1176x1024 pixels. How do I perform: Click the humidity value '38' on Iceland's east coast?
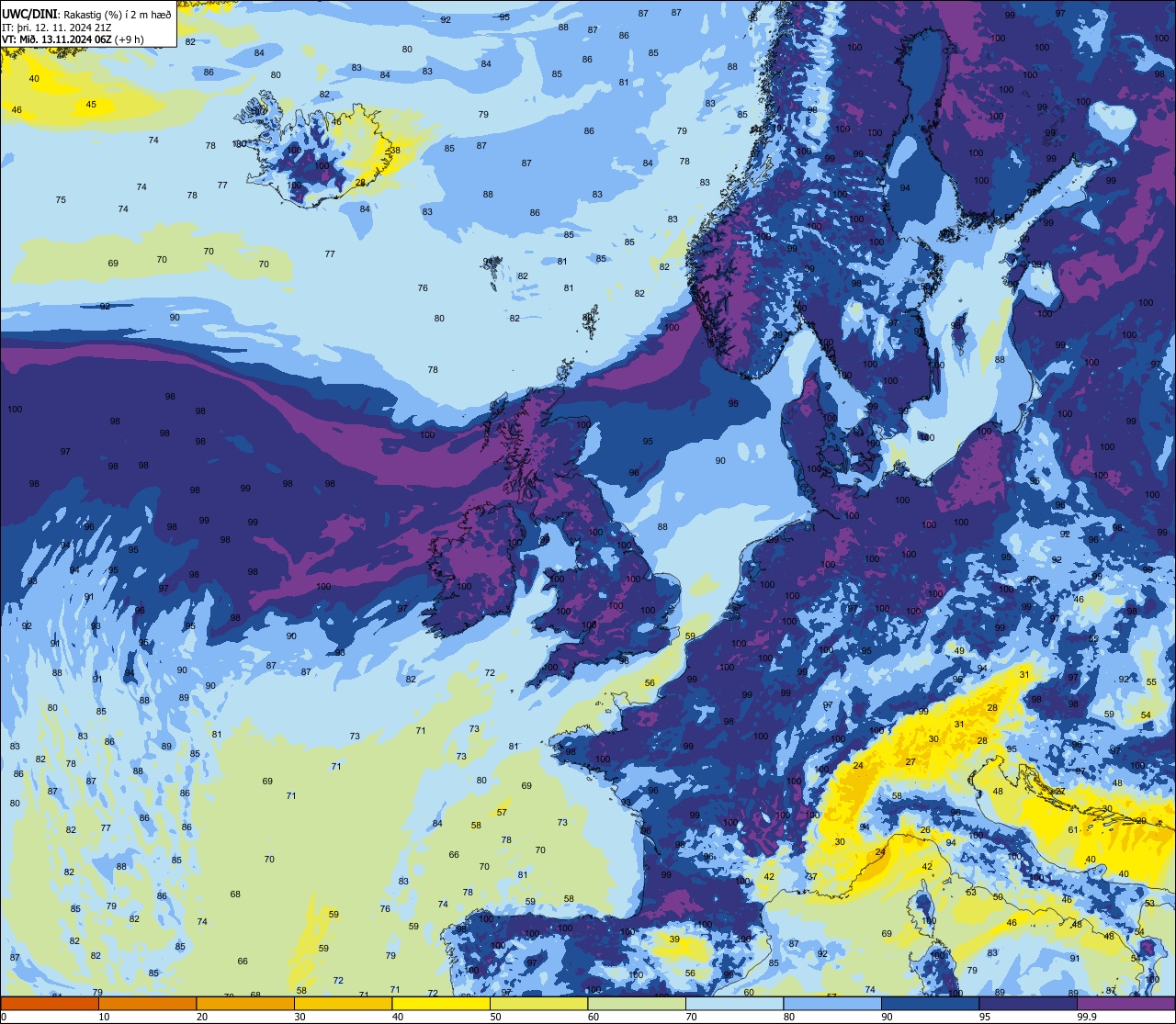pyautogui.click(x=395, y=151)
